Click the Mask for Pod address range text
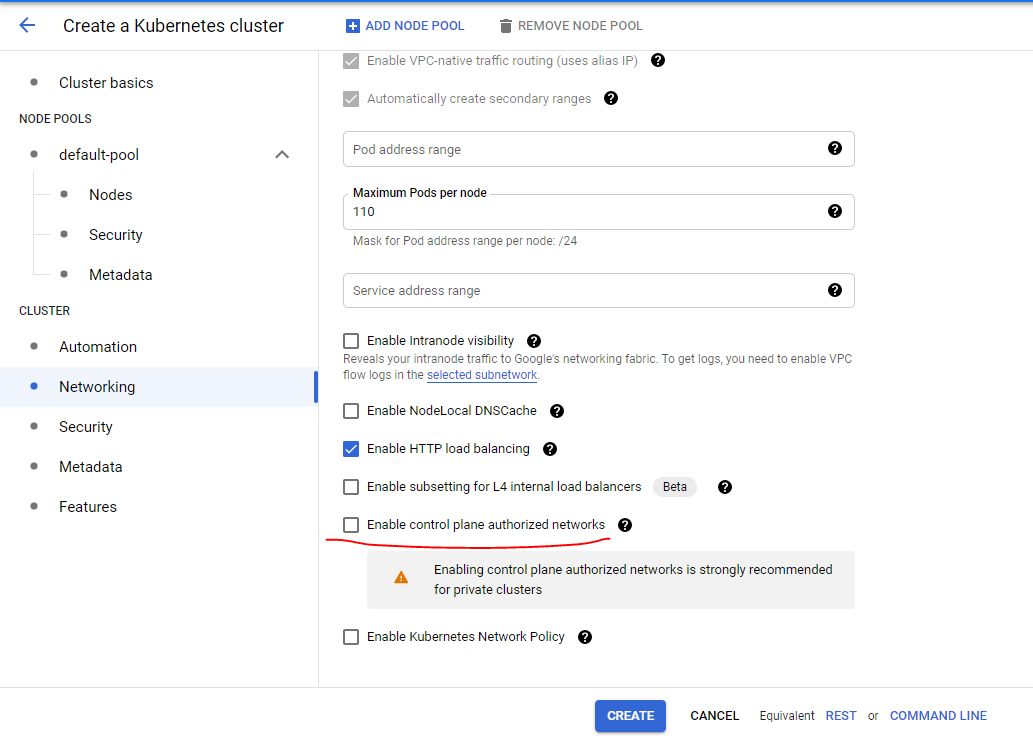This screenshot has width=1033, height=740. (464, 241)
